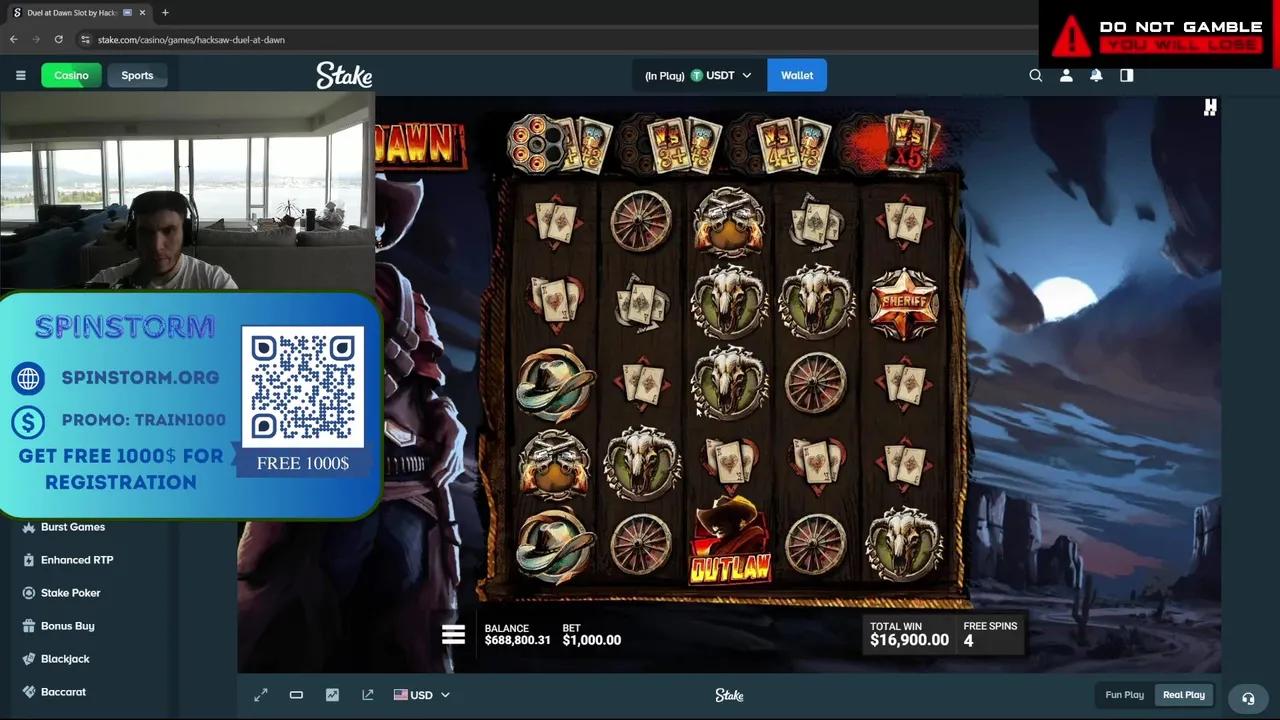
Task: Select Real Play mode
Action: pos(1184,695)
